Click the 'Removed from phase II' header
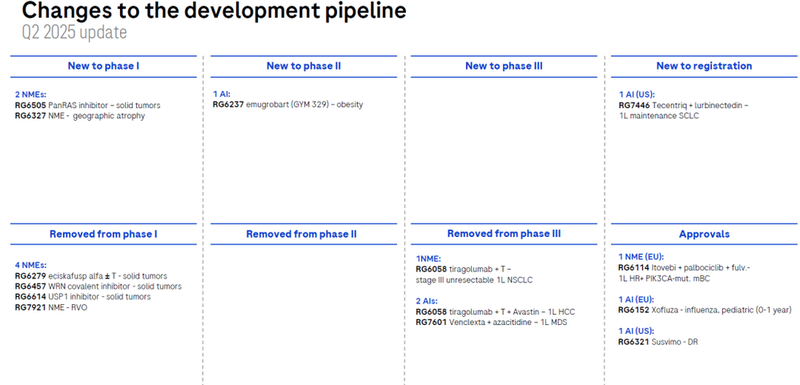This screenshot has height=385, width=800. coord(302,235)
